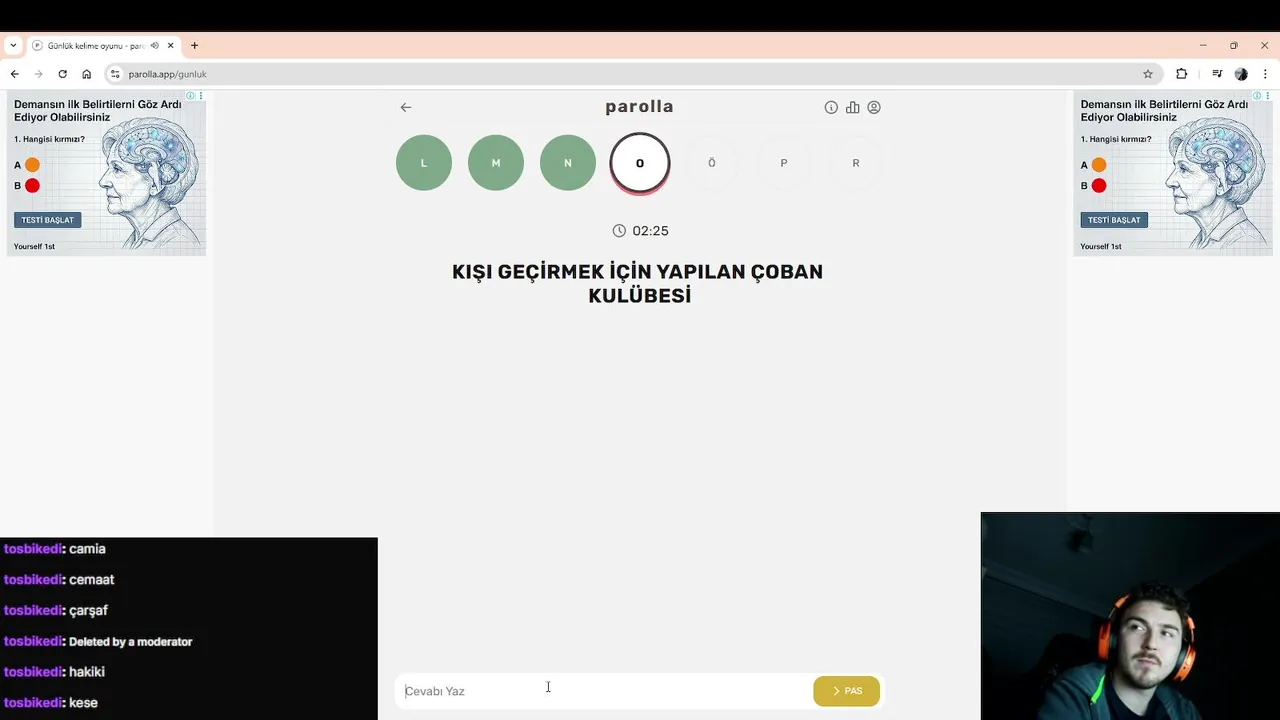The height and width of the screenshot is (720, 1280).
Task: Open the statistics bar chart icon
Action: point(852,107)
